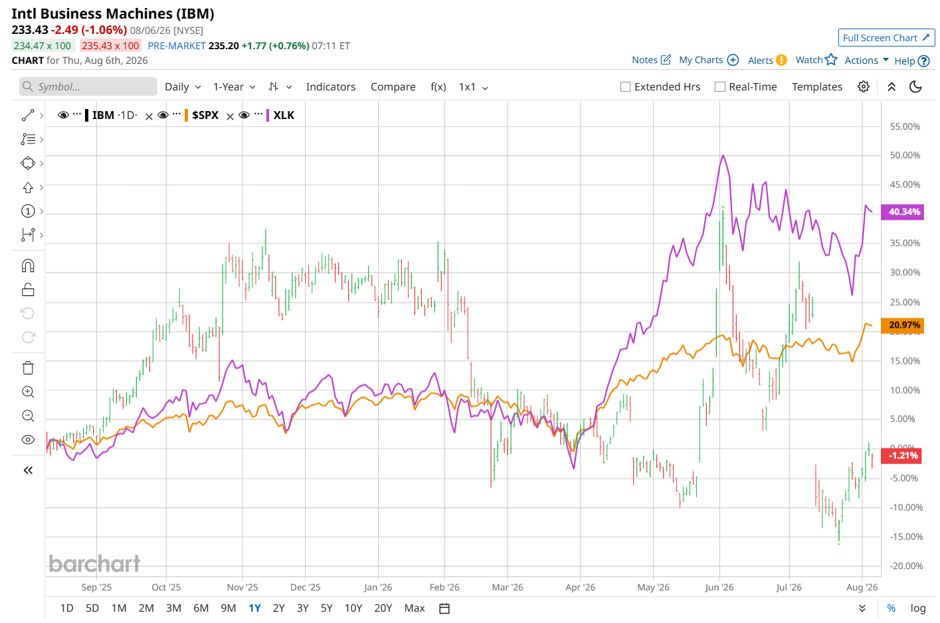Zoom in on the chart
The height and width of the screenshot is (623, 940).
[x=28, y=392]
